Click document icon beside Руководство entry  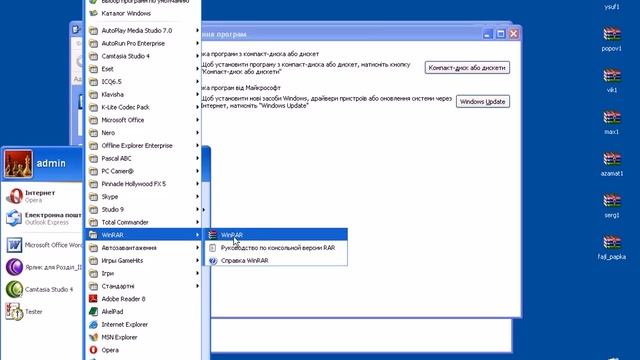212,248
